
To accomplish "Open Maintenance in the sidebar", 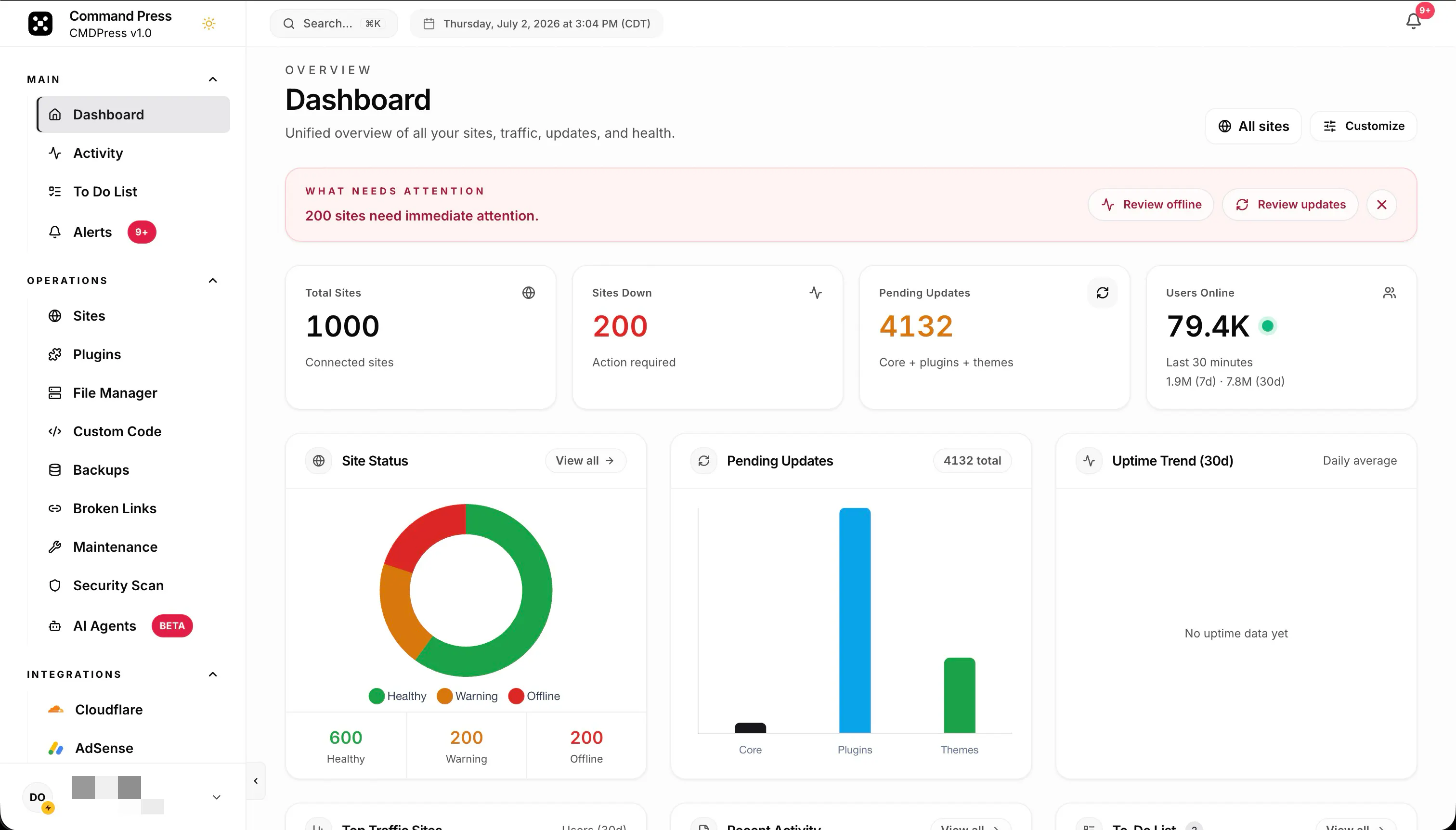I will tap(133, 547).
